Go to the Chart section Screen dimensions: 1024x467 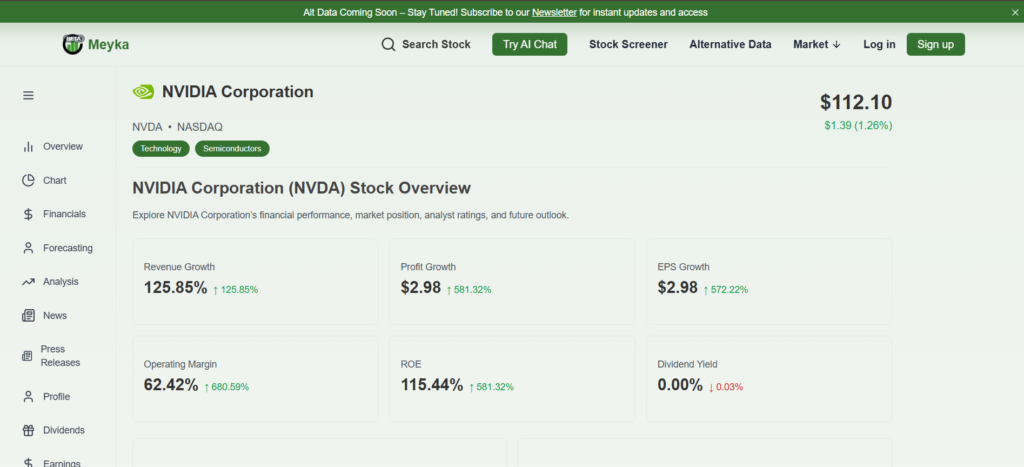pyautogui.click(x=55, y=180)
